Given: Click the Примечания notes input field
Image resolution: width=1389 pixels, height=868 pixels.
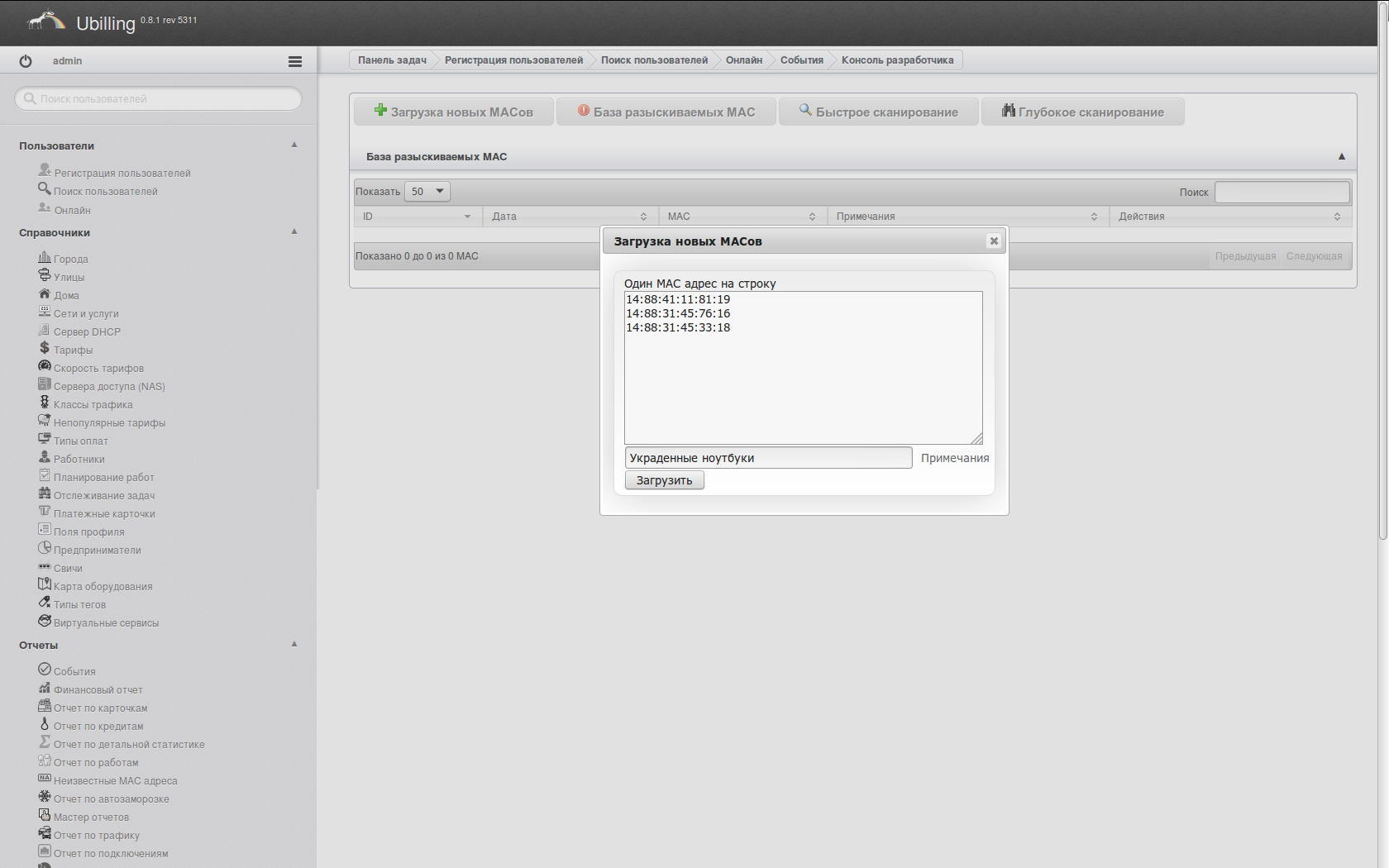Looking at the screenshot, I should (768, 458).
